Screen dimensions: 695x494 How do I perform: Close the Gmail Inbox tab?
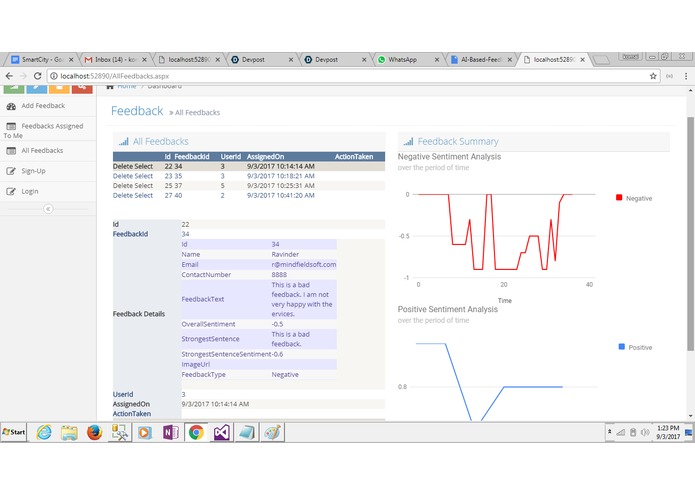coord(144,60)
